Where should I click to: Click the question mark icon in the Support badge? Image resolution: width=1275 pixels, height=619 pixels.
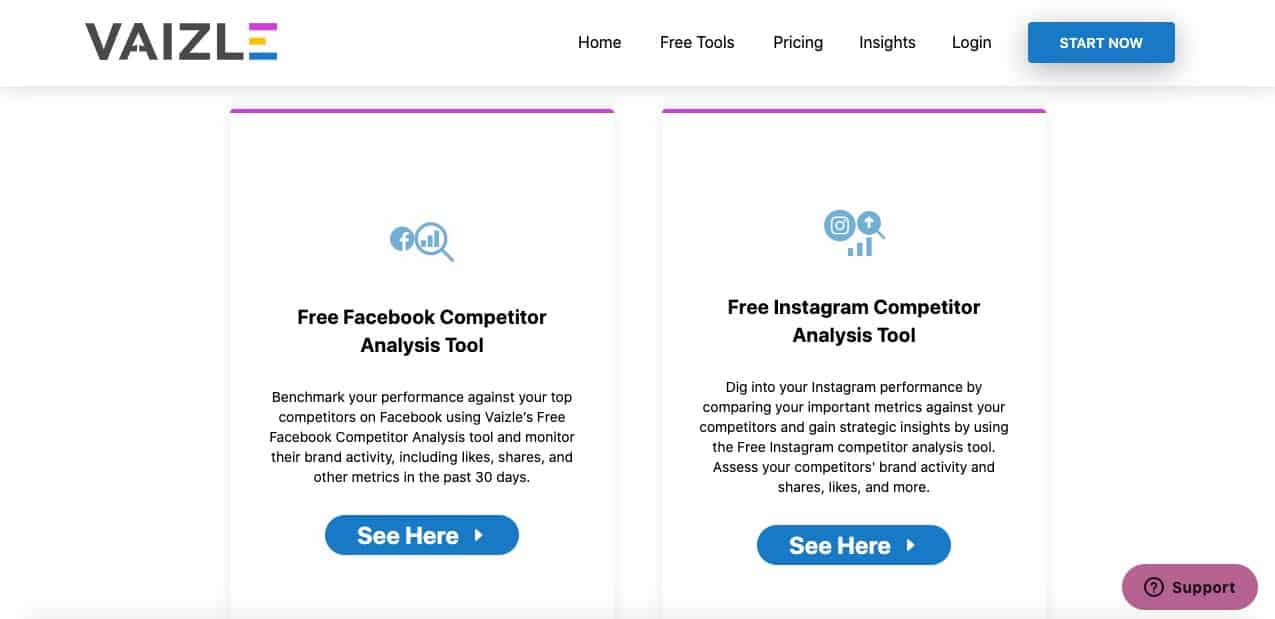click(1153, 587)
